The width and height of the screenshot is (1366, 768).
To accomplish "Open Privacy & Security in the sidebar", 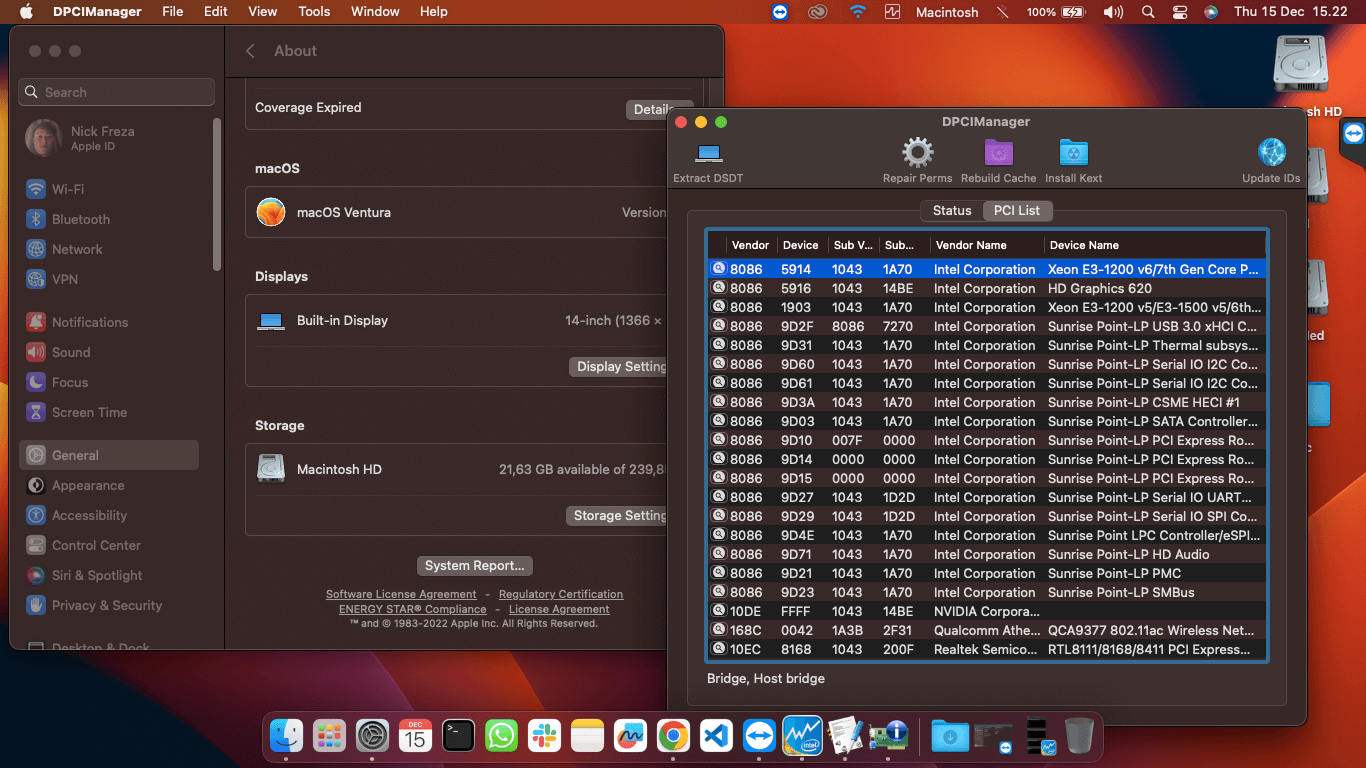I will (x=109, y=605).
